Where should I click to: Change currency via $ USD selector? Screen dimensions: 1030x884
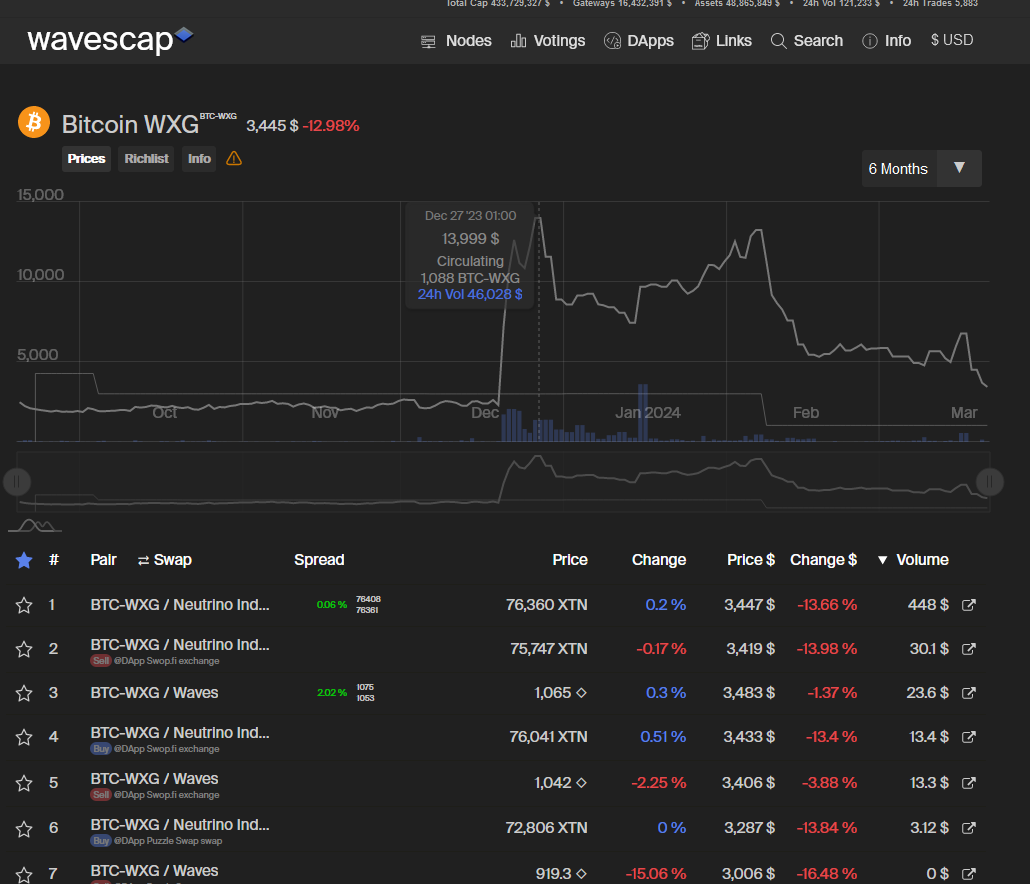[952, 40]
